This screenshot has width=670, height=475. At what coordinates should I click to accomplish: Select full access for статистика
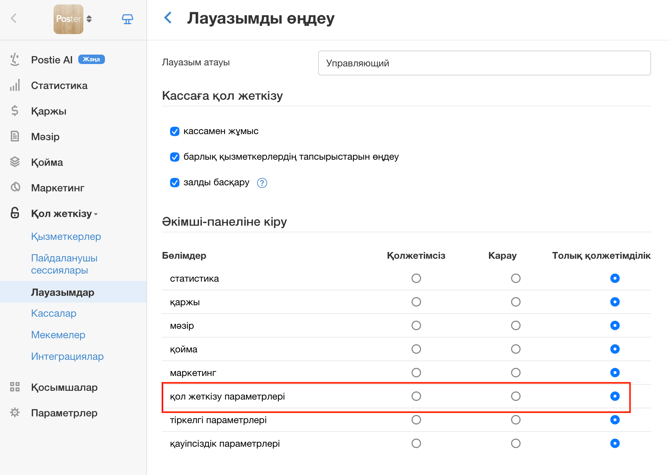[x=615, y=279]
